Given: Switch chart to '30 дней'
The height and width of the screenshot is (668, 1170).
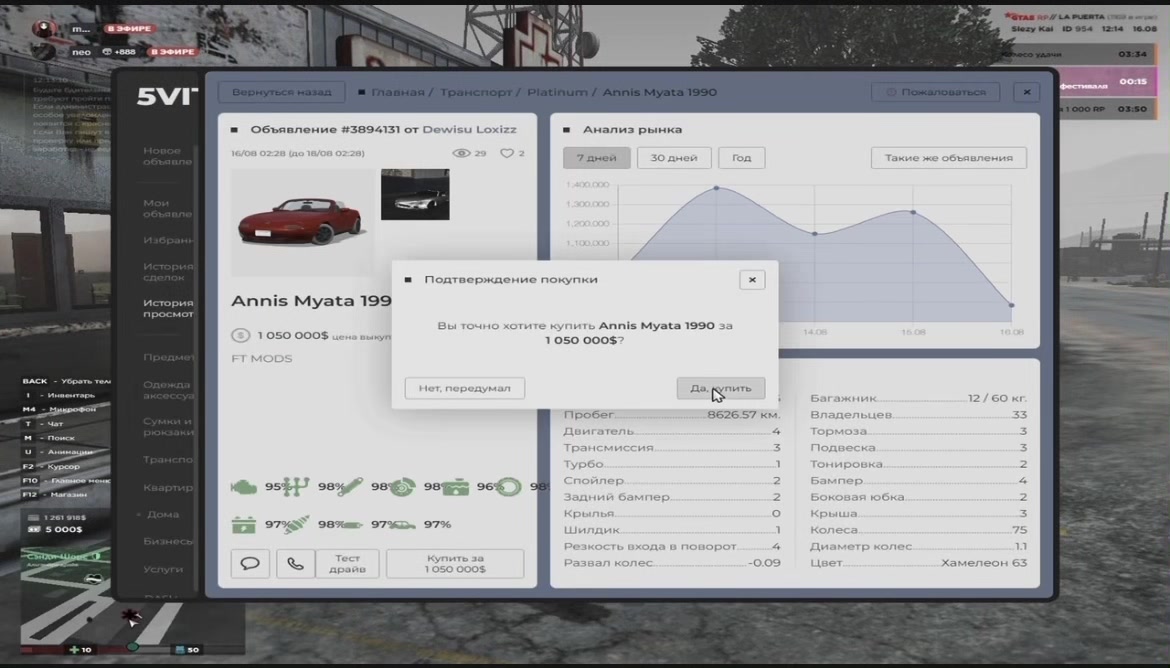Looking at the screenshot, I should [x=674, y=157].
